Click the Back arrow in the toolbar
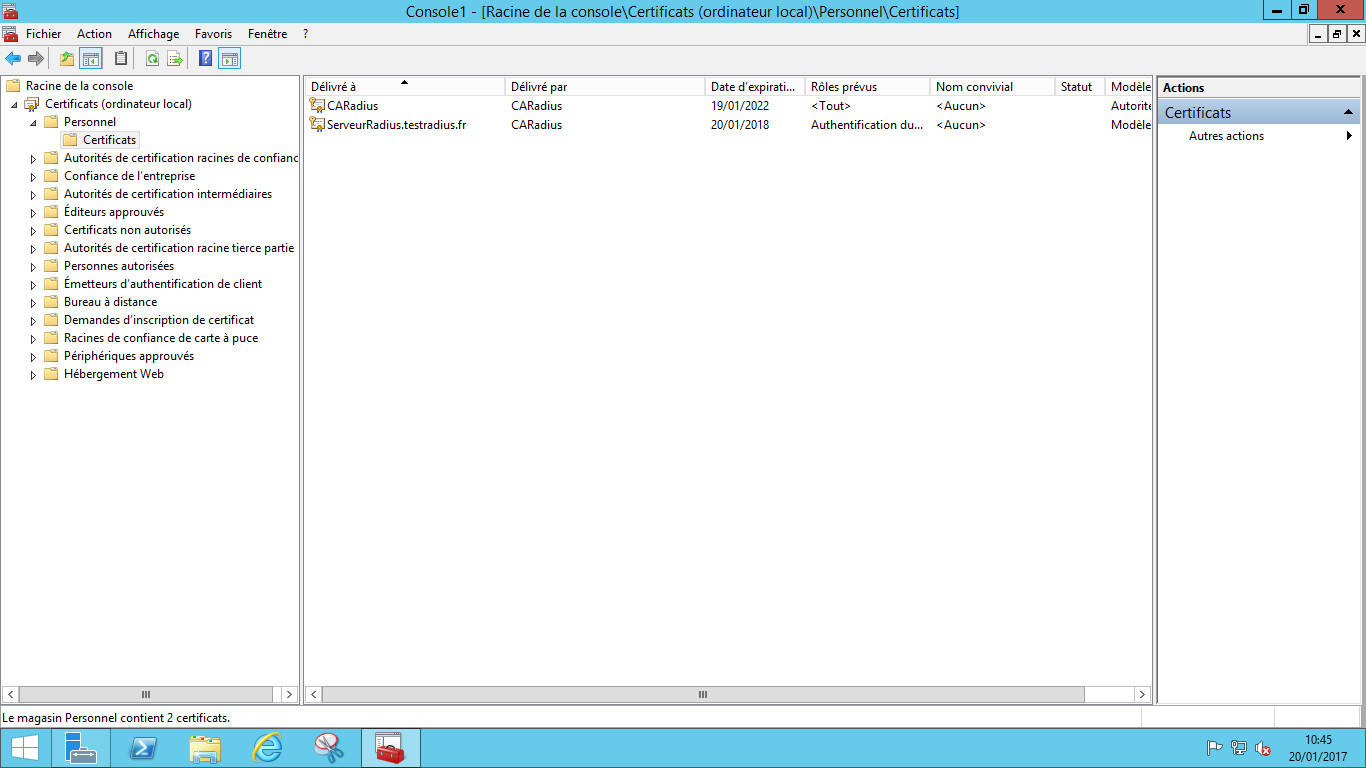 point(13,59)
